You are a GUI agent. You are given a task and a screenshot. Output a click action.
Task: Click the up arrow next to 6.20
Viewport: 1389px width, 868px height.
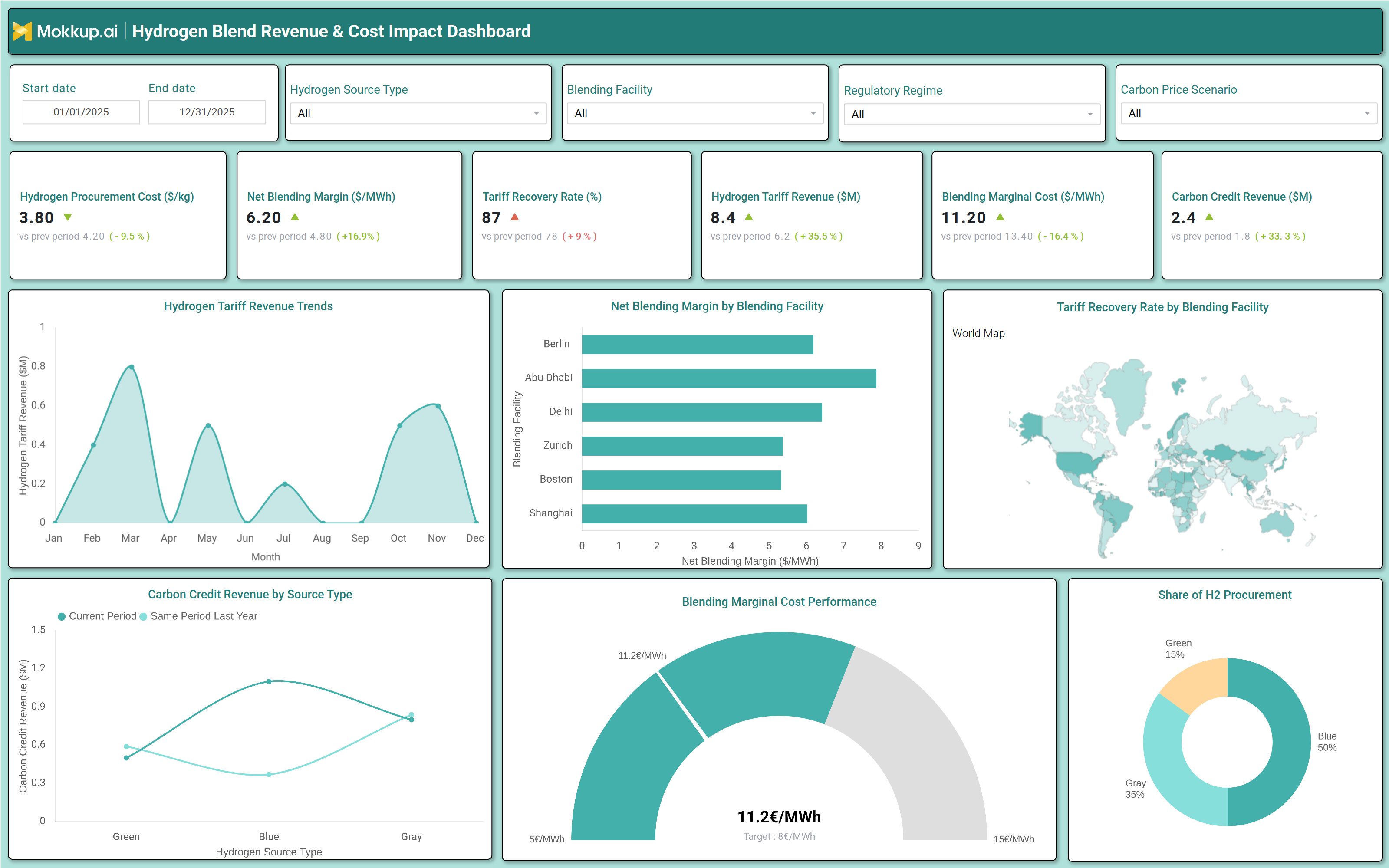(295, 217)
